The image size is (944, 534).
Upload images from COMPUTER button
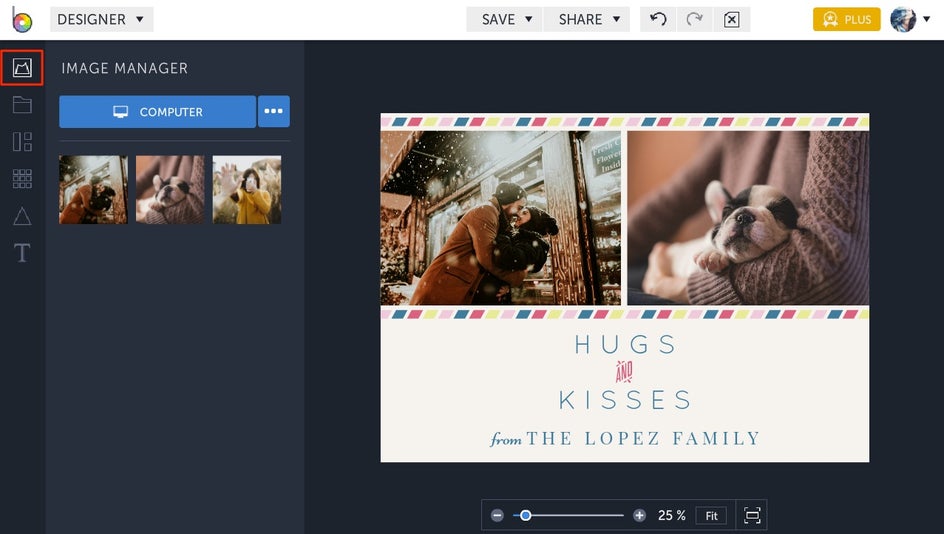point(158,111)
